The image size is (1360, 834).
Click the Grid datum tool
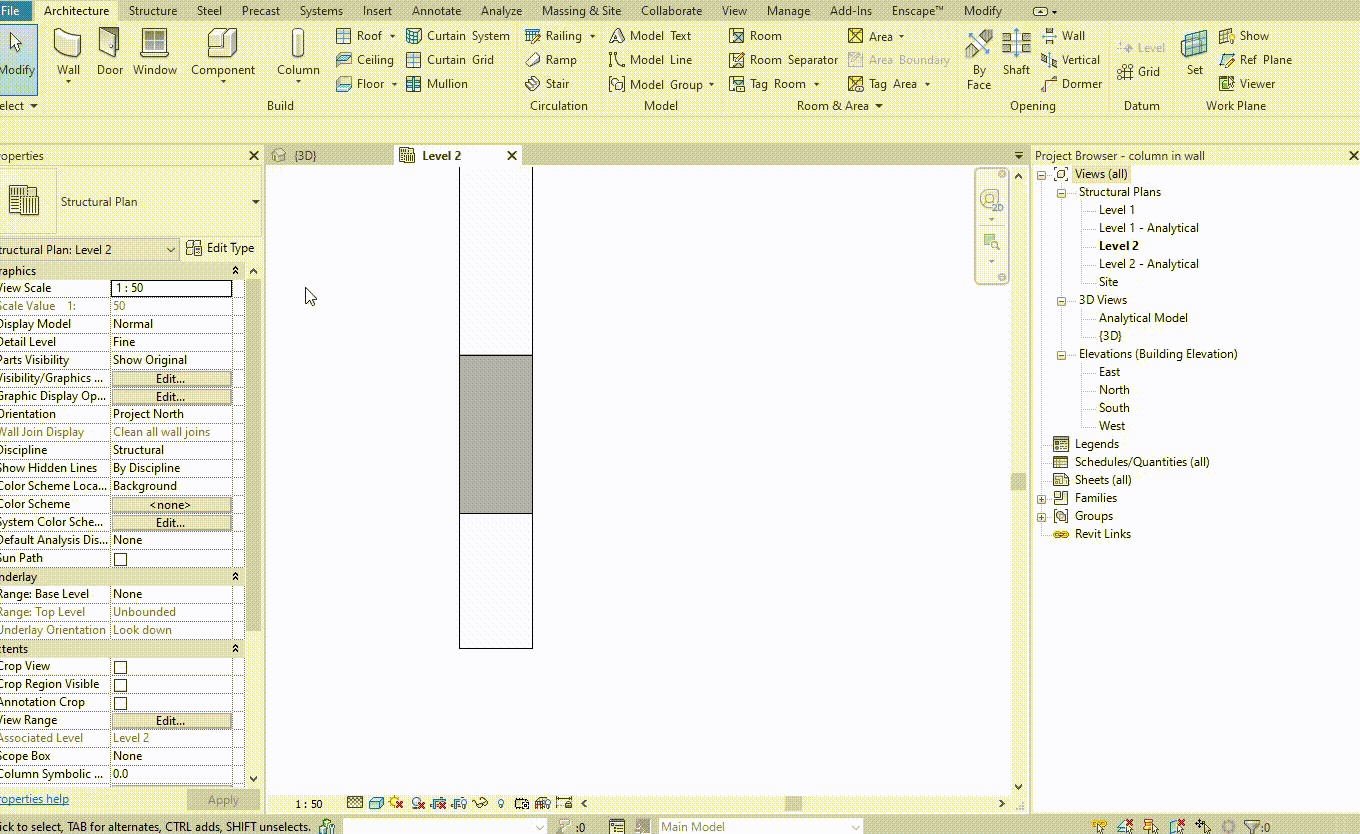(x=1139, y=72)
